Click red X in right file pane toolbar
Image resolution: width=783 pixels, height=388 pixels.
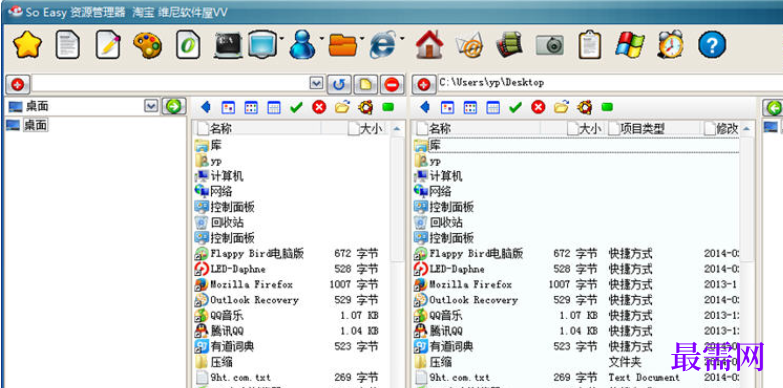[538, 107]
